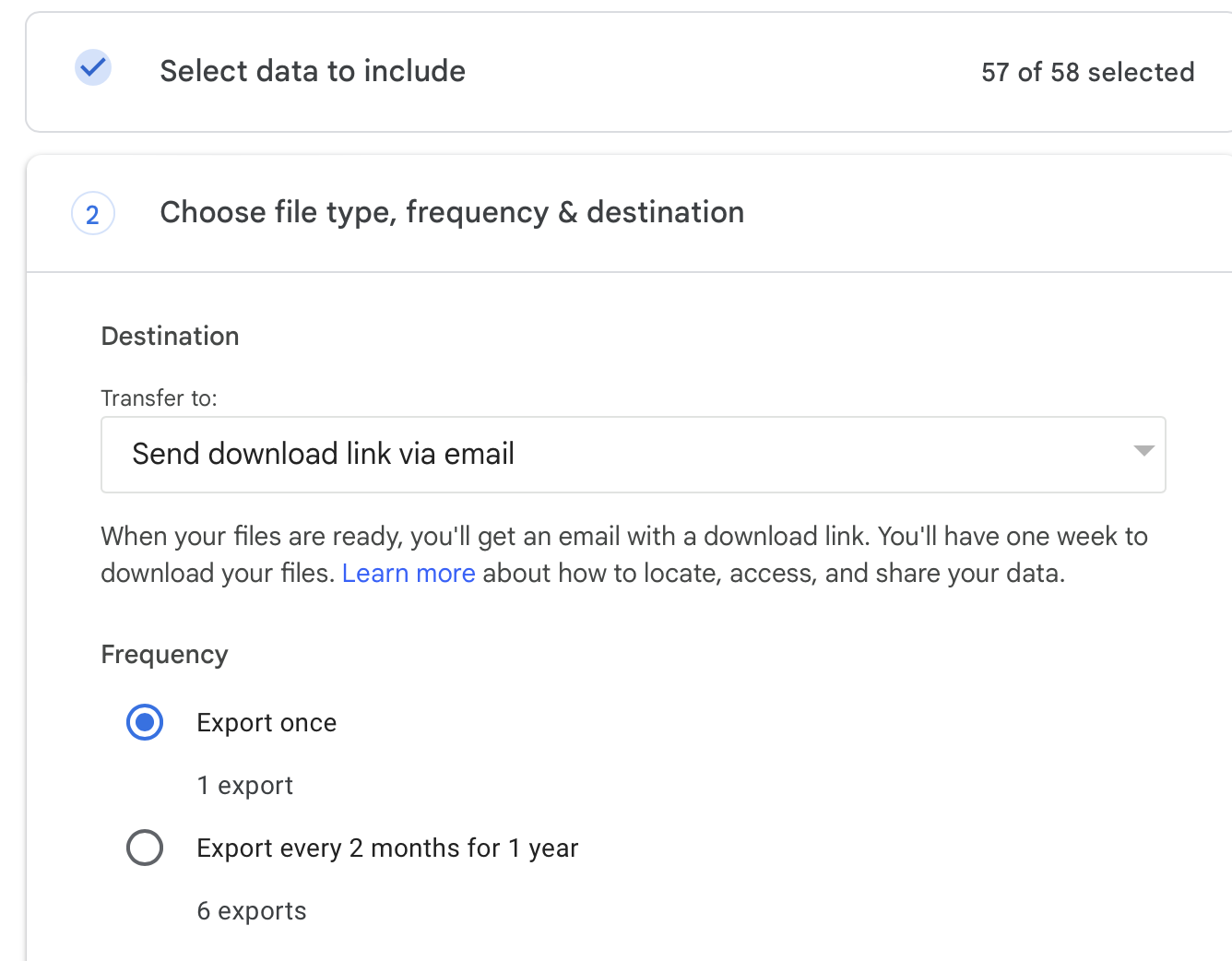The image size is (1232, 961).
Task: Click the download link description paragraph
Action: pos(623,537)
